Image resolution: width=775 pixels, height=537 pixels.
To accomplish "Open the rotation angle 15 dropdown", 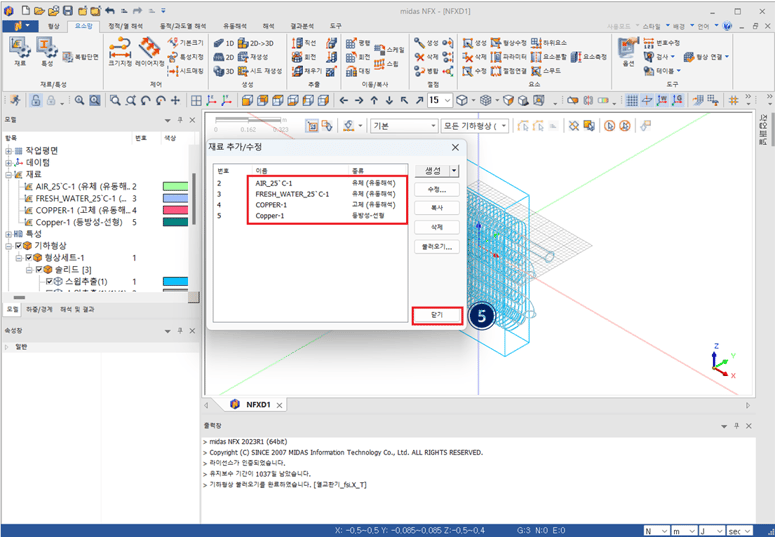I will (x=447, y=100).
